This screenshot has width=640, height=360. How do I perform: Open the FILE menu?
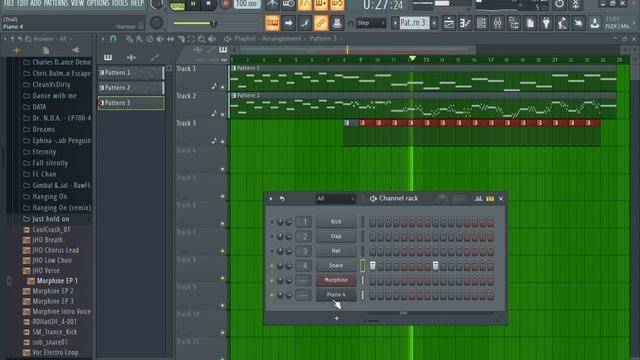[x=9, y=3]
